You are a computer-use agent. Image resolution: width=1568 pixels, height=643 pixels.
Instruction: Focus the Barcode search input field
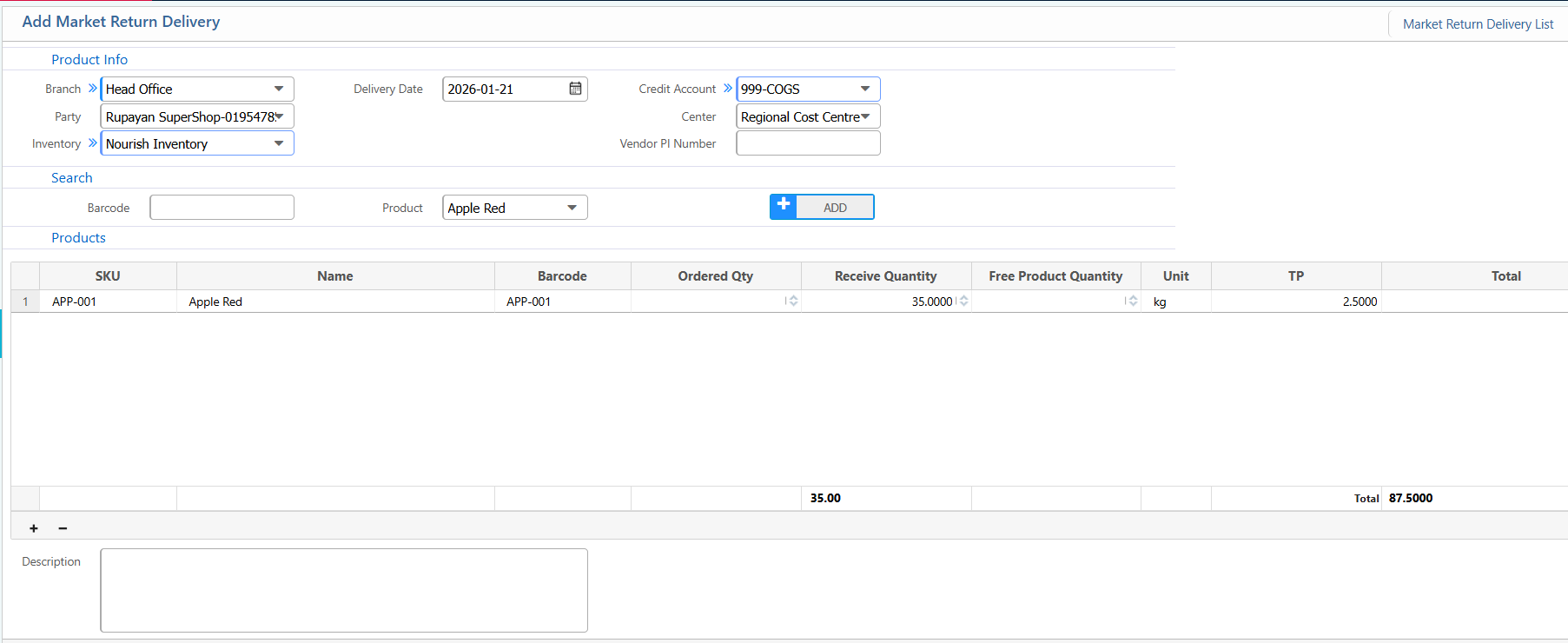(222, 208)
